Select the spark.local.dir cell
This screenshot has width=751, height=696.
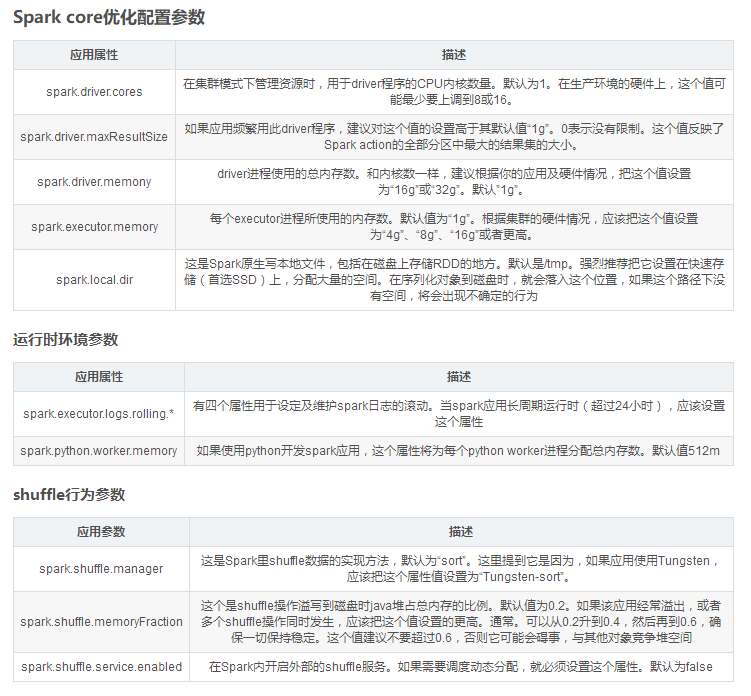(94, 280)
